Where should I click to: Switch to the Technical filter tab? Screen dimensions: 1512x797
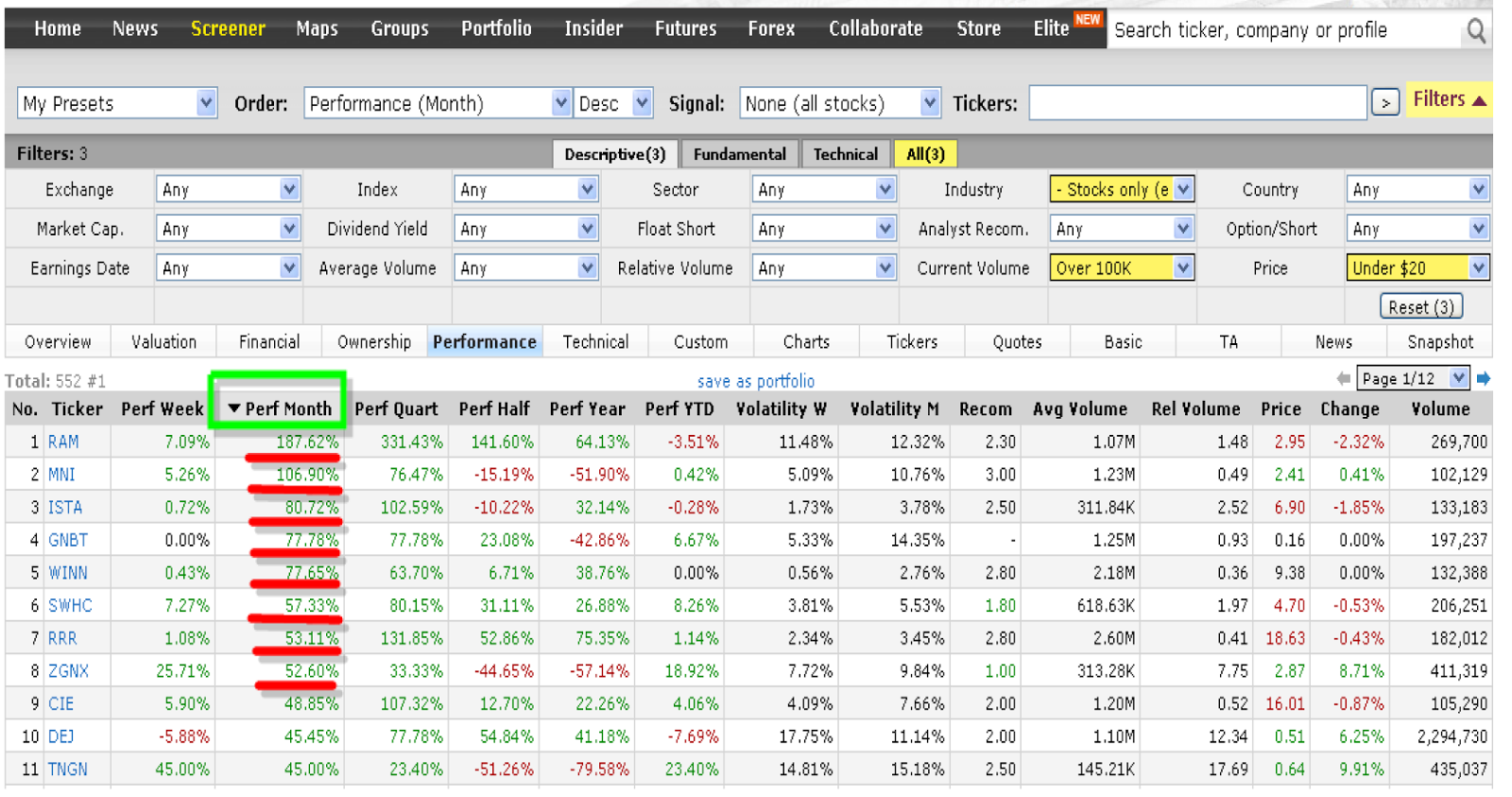(x=846, y=154)
